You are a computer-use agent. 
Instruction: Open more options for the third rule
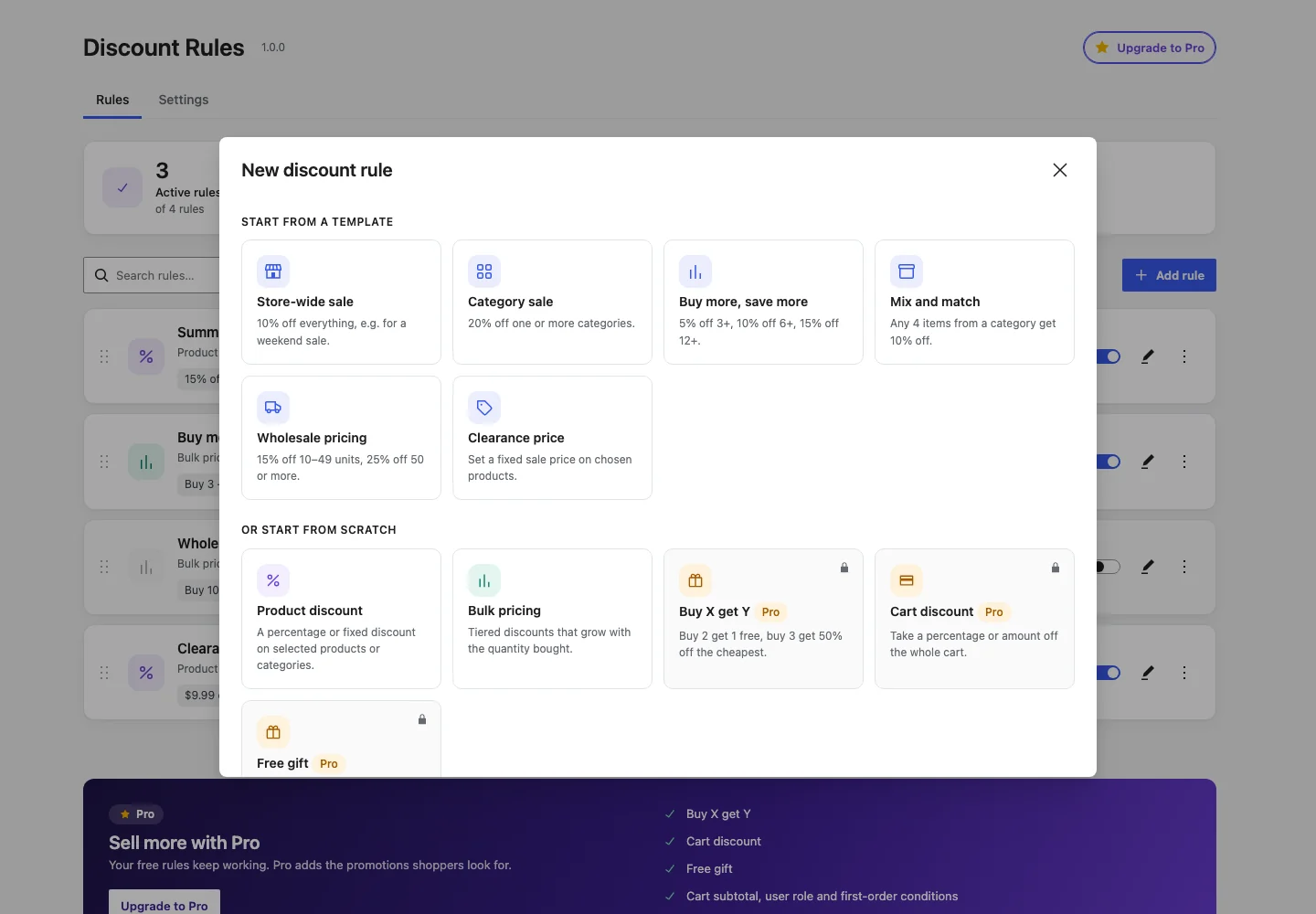pyautogui.click(x=1184, y=567)
